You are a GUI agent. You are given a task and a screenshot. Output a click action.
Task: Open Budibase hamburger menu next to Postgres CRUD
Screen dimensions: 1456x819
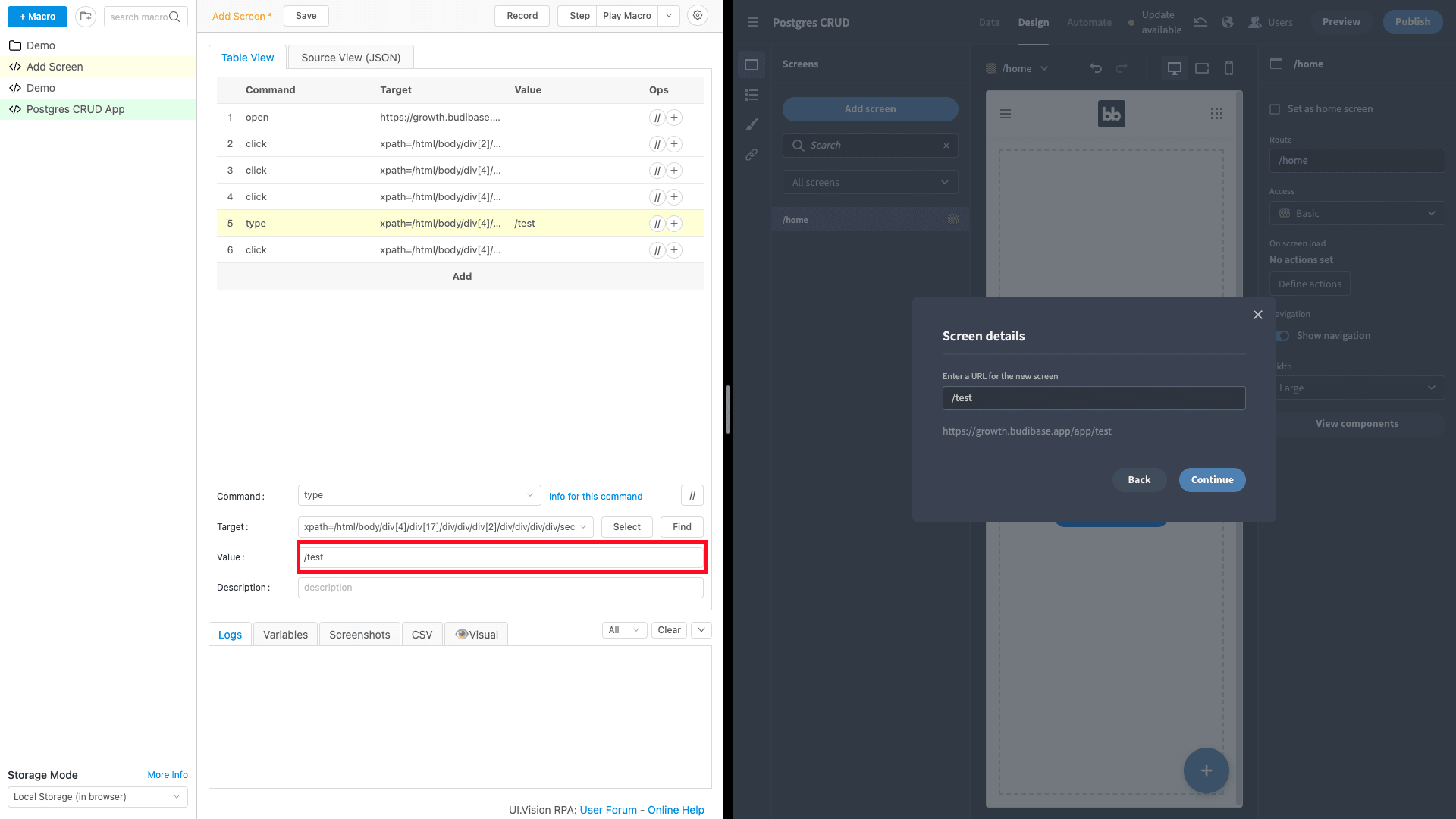(x=752, y=22)
